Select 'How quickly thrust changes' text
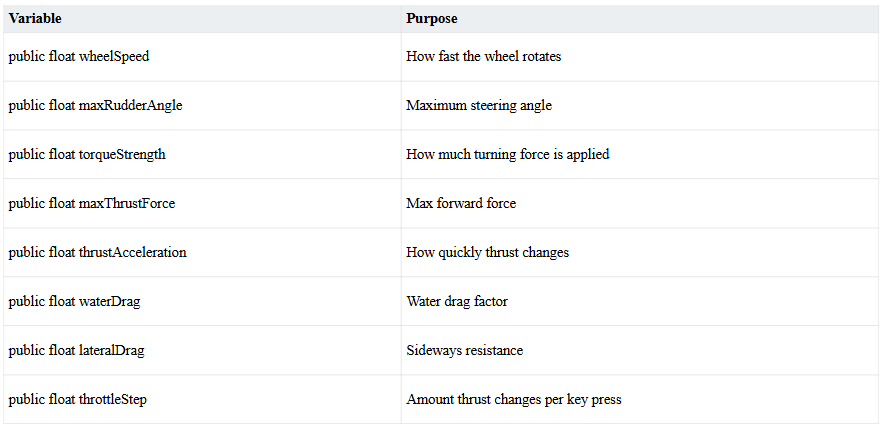The image size is (883, 428). tap(487, 253)
